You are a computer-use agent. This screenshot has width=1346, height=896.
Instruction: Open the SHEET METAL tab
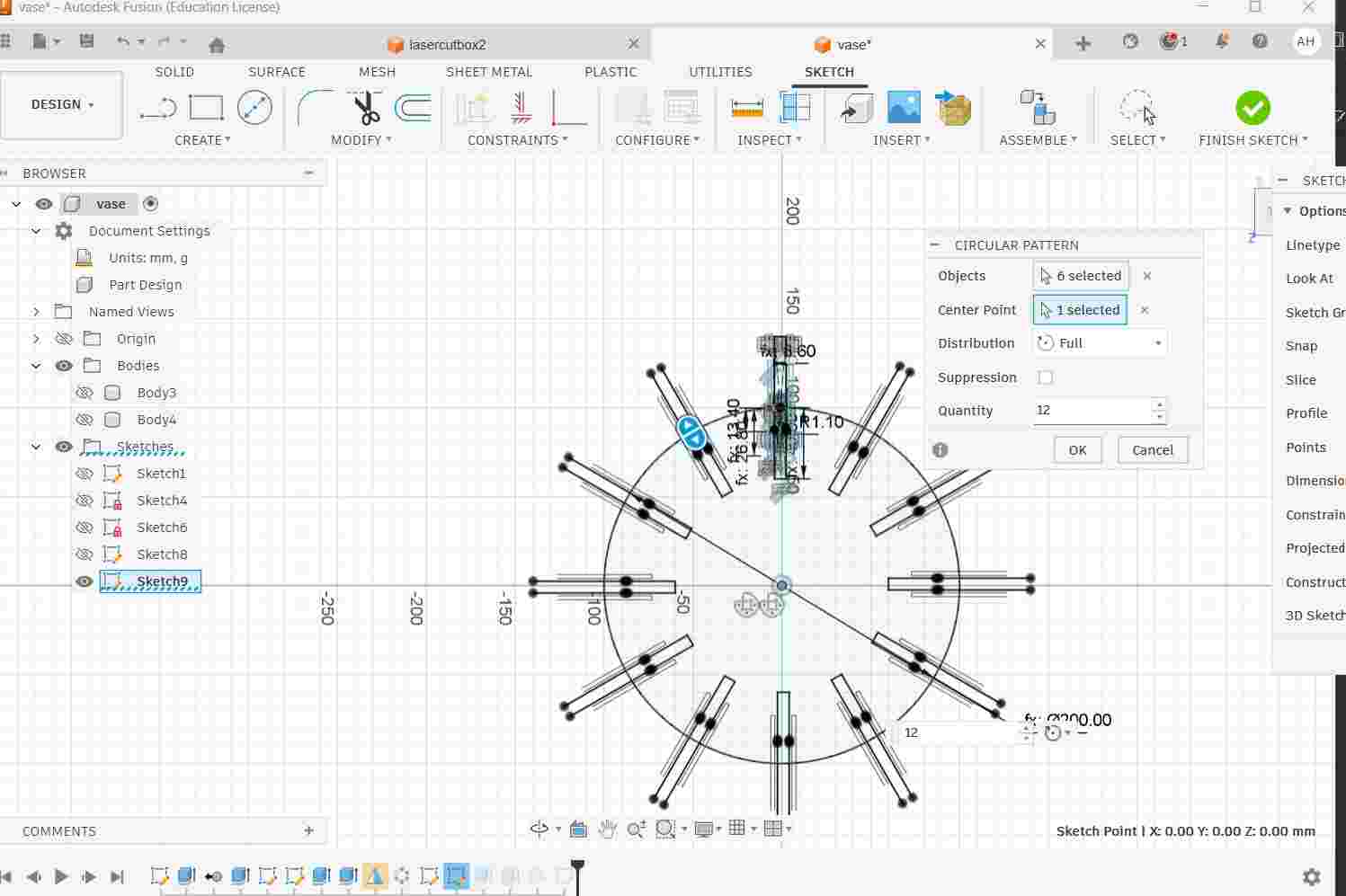pos(489,72)
